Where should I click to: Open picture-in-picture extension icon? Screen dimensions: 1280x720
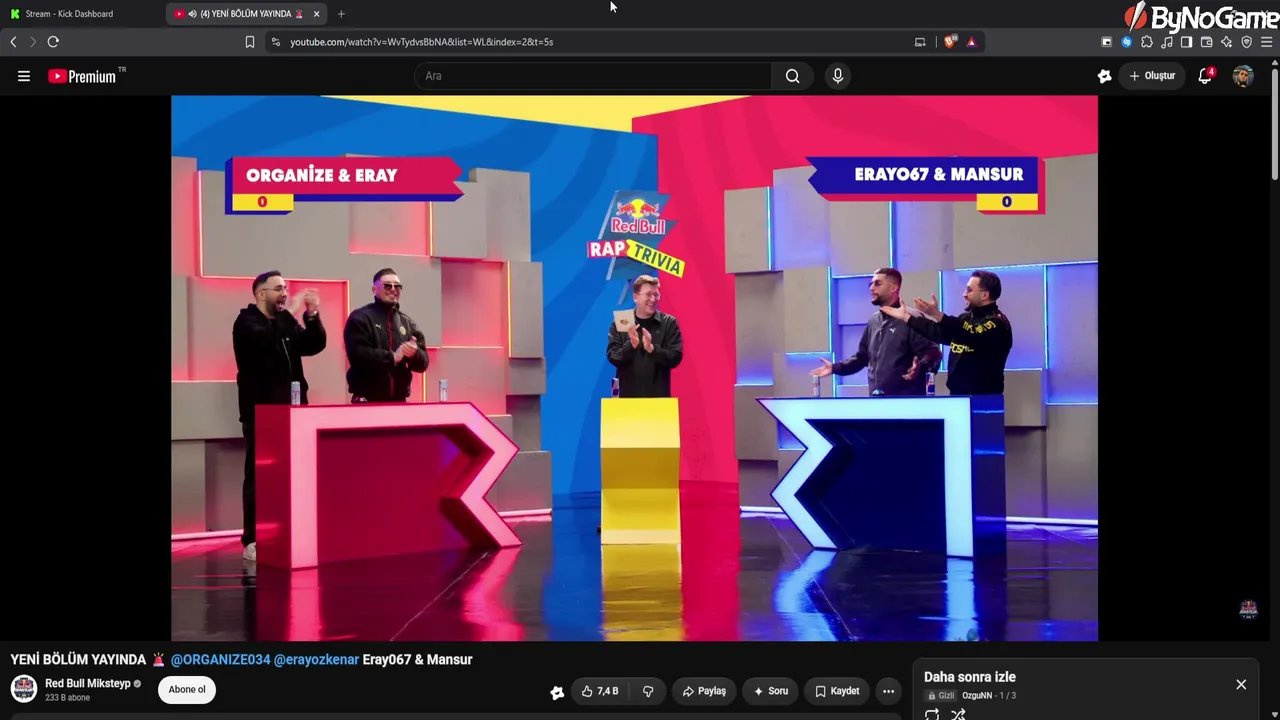[1106, 42]
